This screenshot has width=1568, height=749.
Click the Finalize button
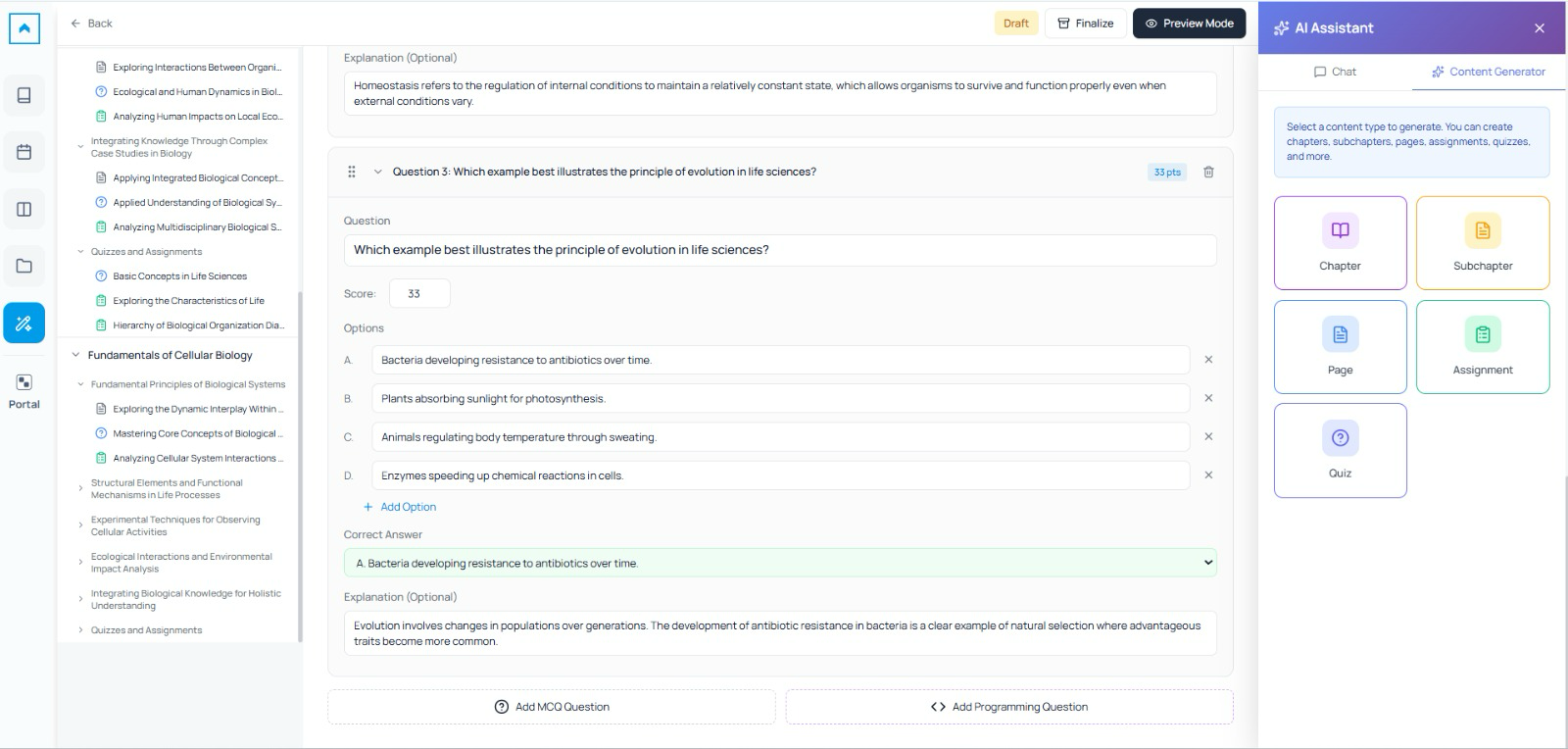point(1085,24)
